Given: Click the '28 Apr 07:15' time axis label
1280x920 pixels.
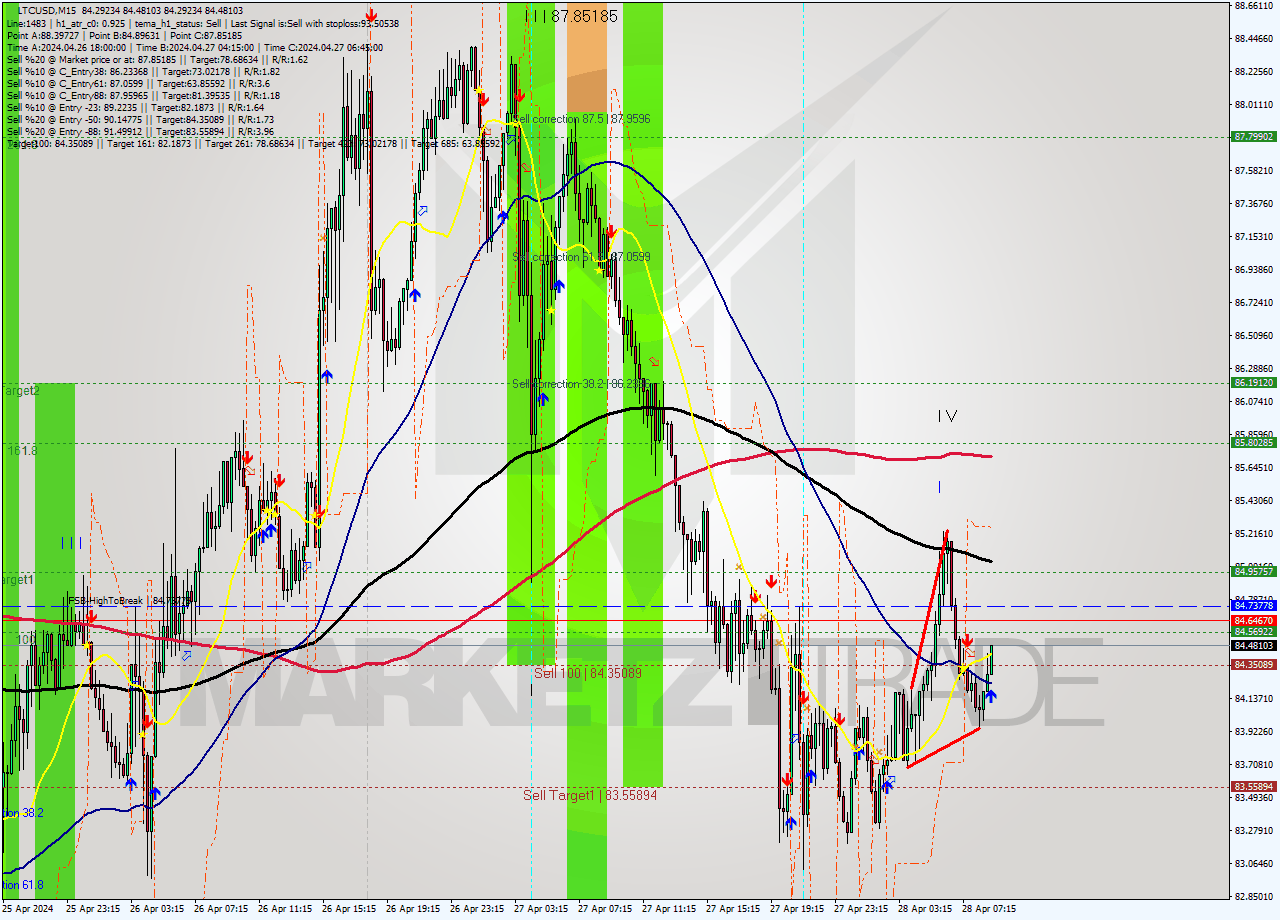Looking at the screenshot, I should [988, 909].
